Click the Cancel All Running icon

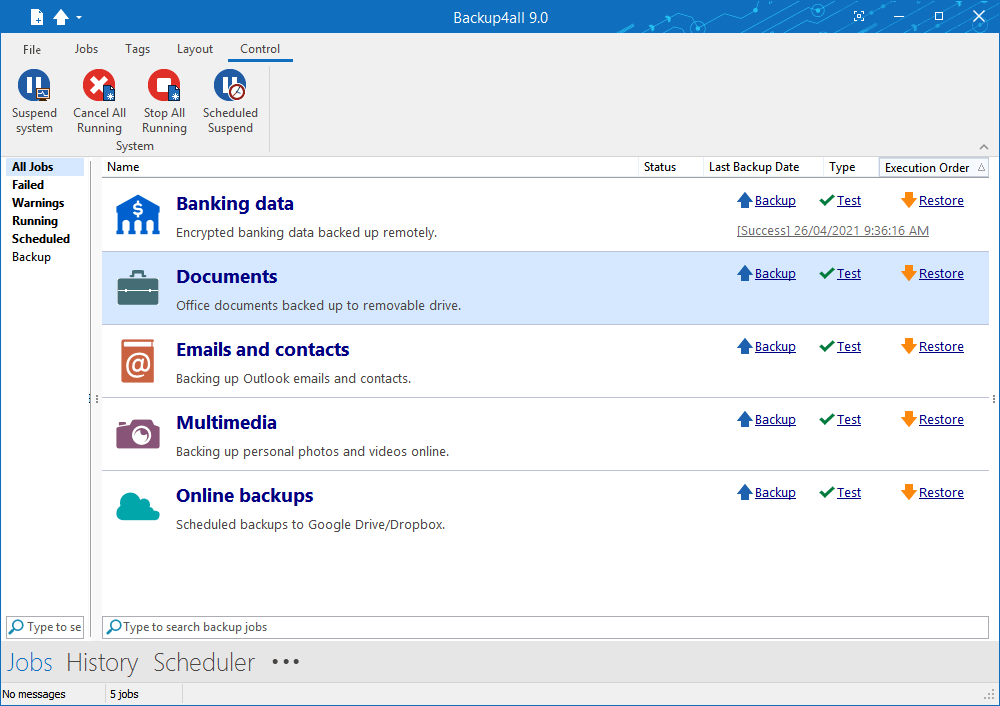click(99, 87)
